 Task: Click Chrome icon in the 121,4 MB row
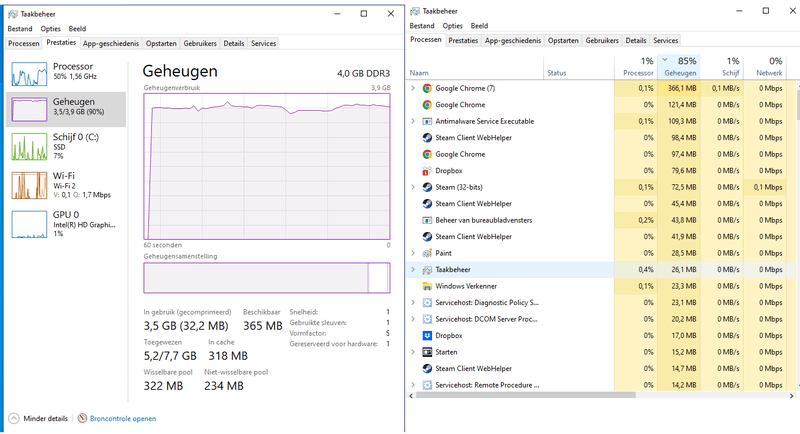(x=427, y=105)
